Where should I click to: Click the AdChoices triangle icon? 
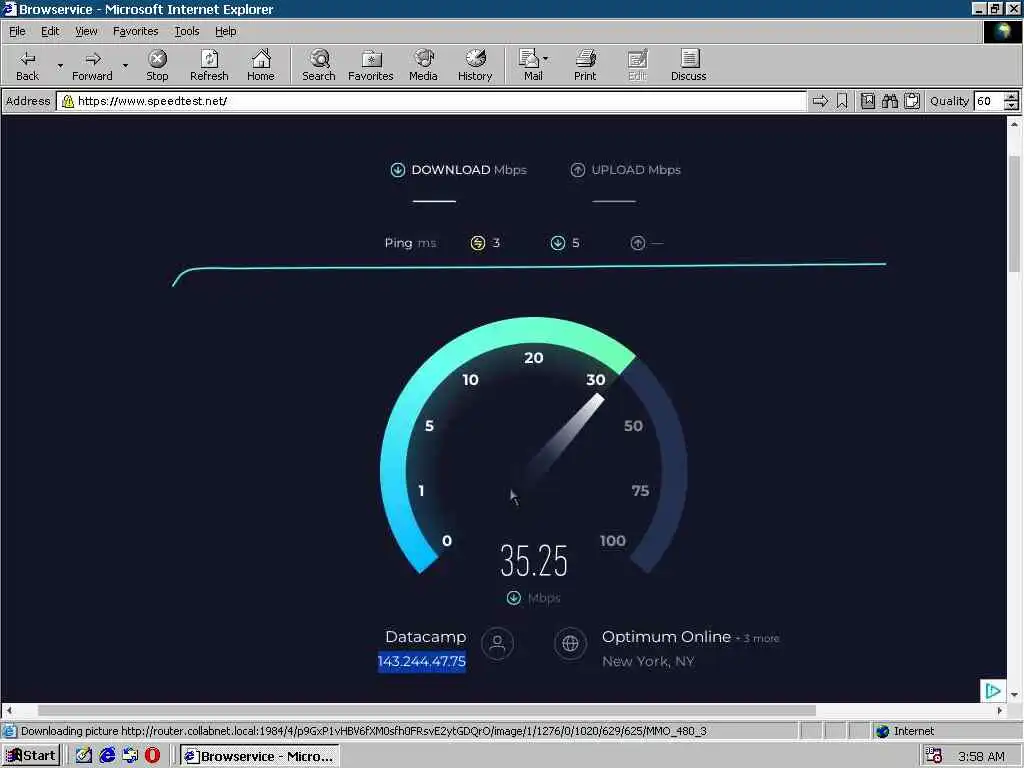993,691
